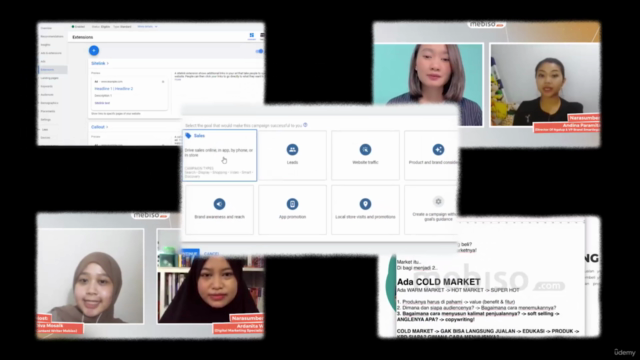Click the Extensions page heading
The image size is (640, 360).
(83, 37)
